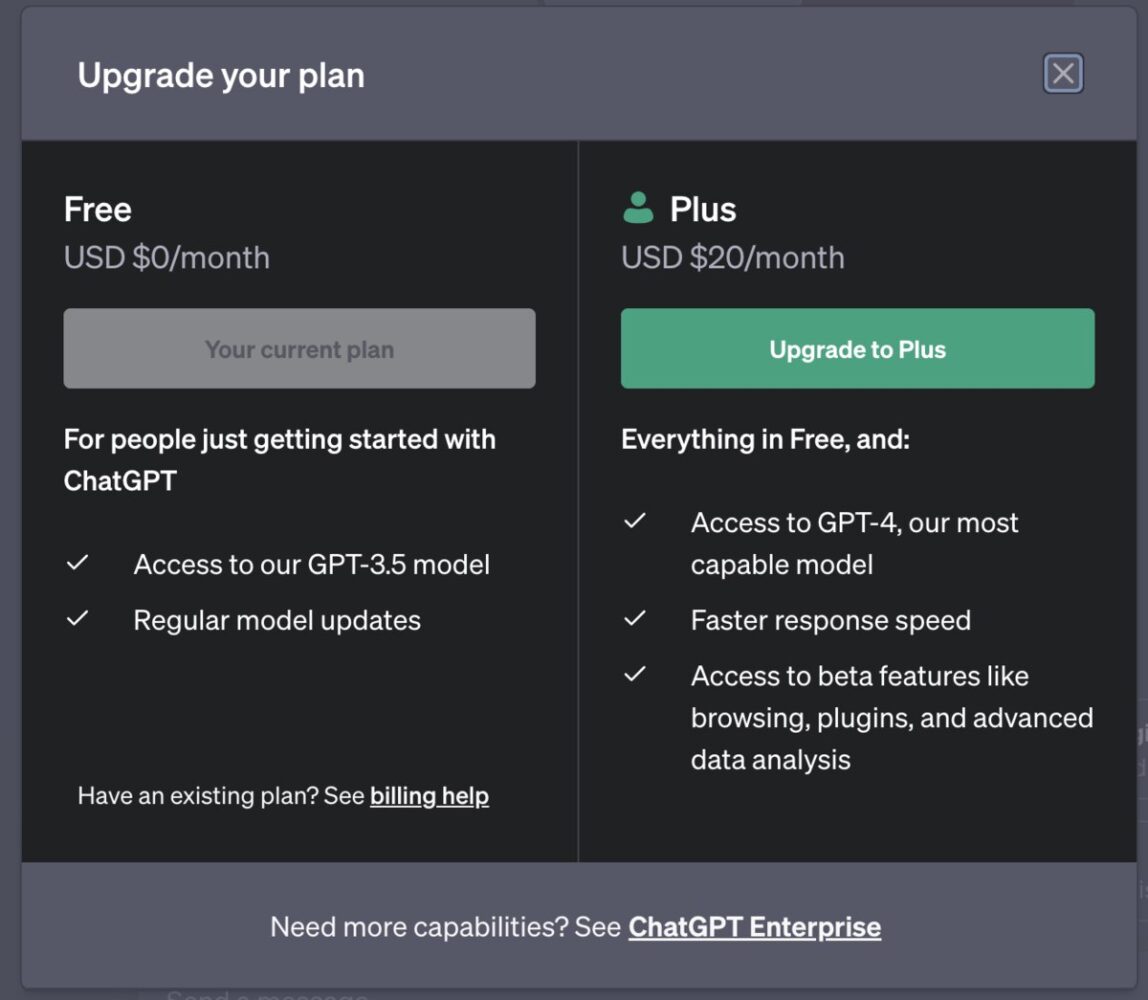1148x1000 pixels.
Task: Click the USD $0/month price label
Action: (167, 257)
